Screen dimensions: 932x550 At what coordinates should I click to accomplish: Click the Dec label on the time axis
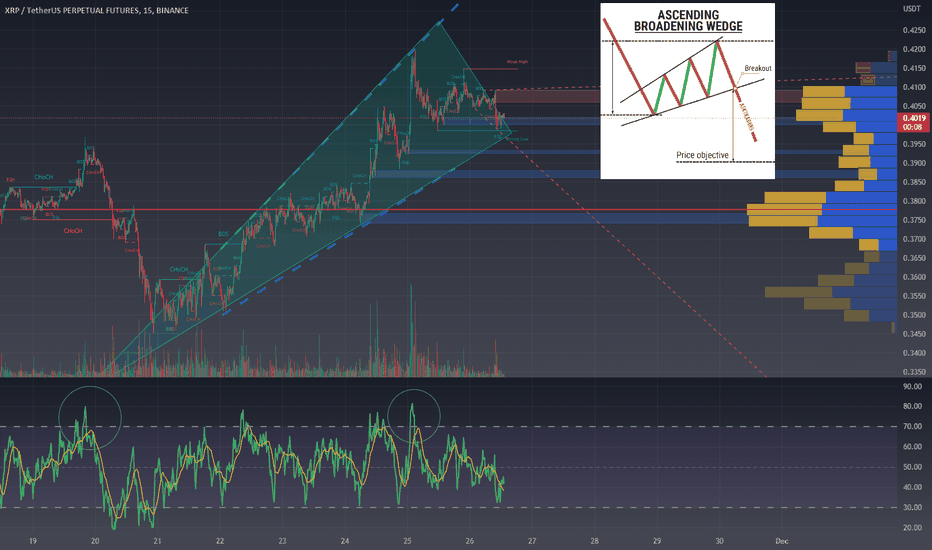[782, 541]
